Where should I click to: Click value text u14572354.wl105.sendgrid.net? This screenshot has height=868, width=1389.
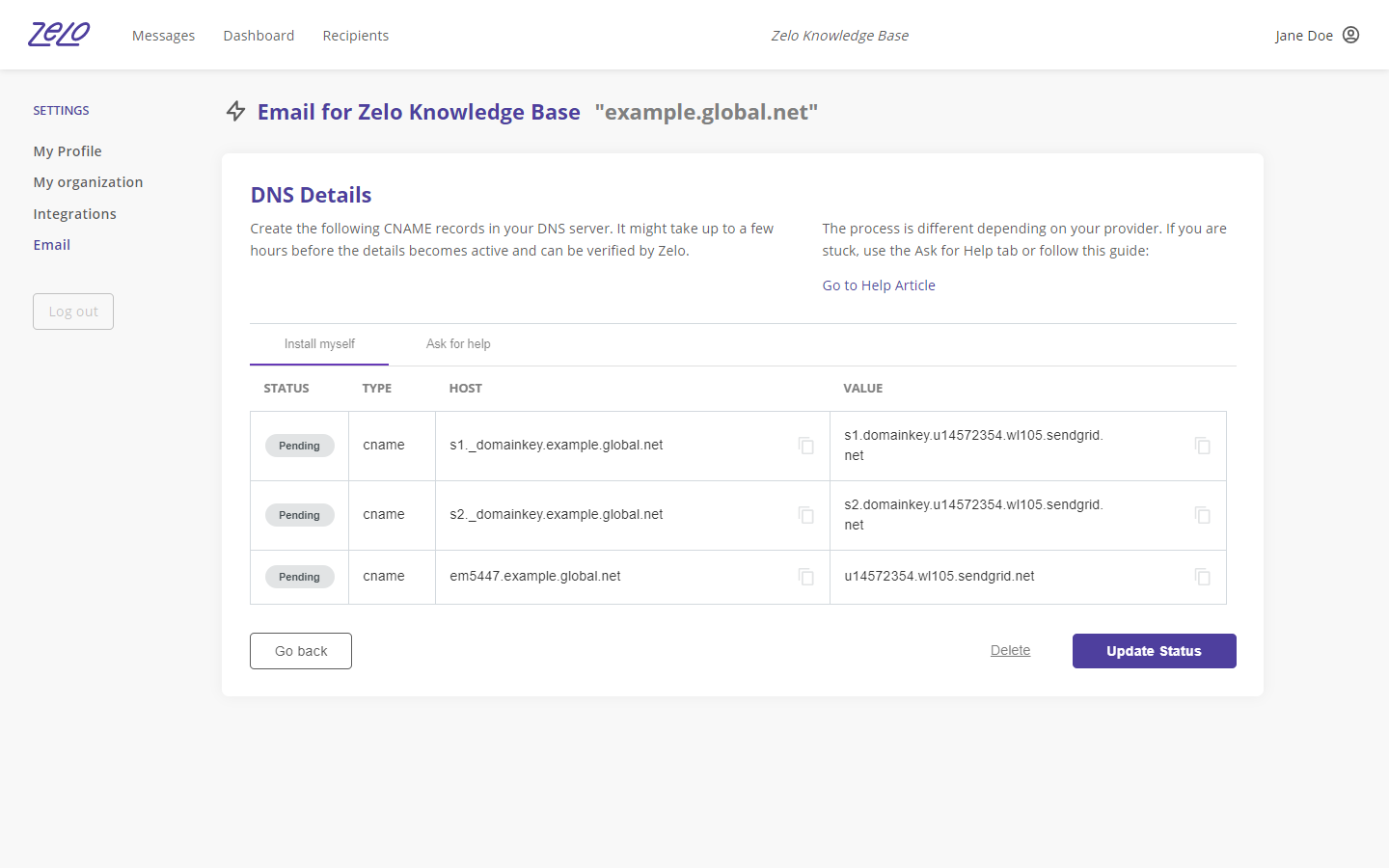[940, 576]
